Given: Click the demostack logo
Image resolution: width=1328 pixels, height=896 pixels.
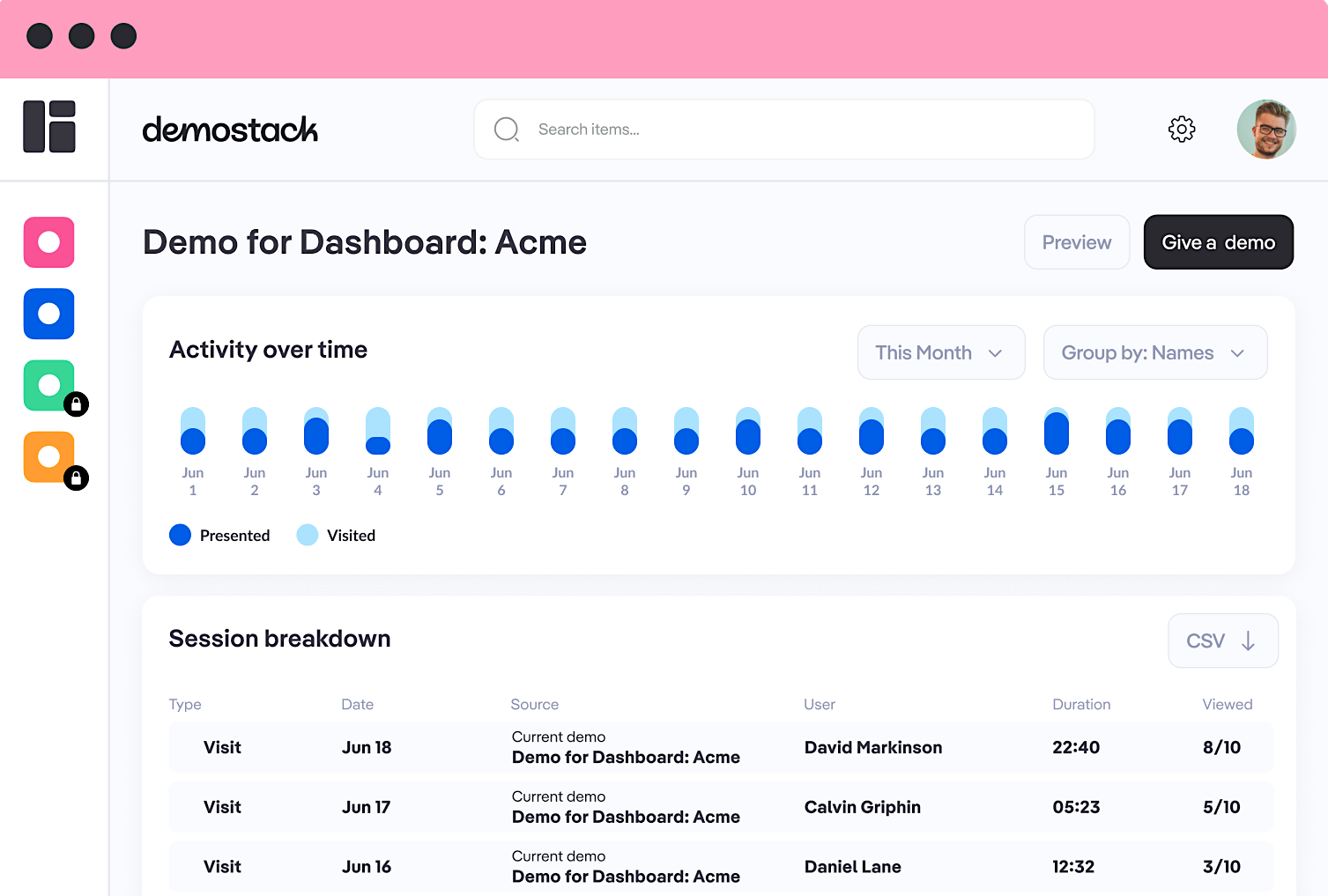Looking at the screenshot, I should 230,130.
